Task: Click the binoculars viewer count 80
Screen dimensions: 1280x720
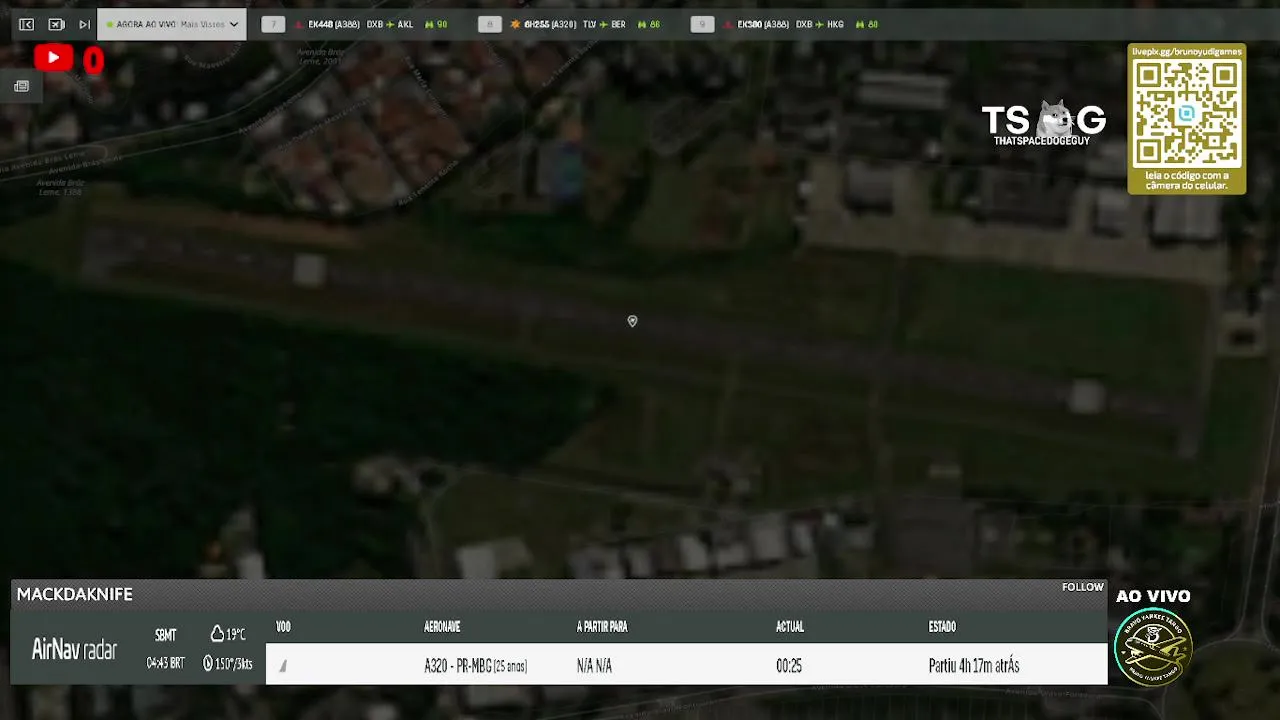Action: (867, 24)
